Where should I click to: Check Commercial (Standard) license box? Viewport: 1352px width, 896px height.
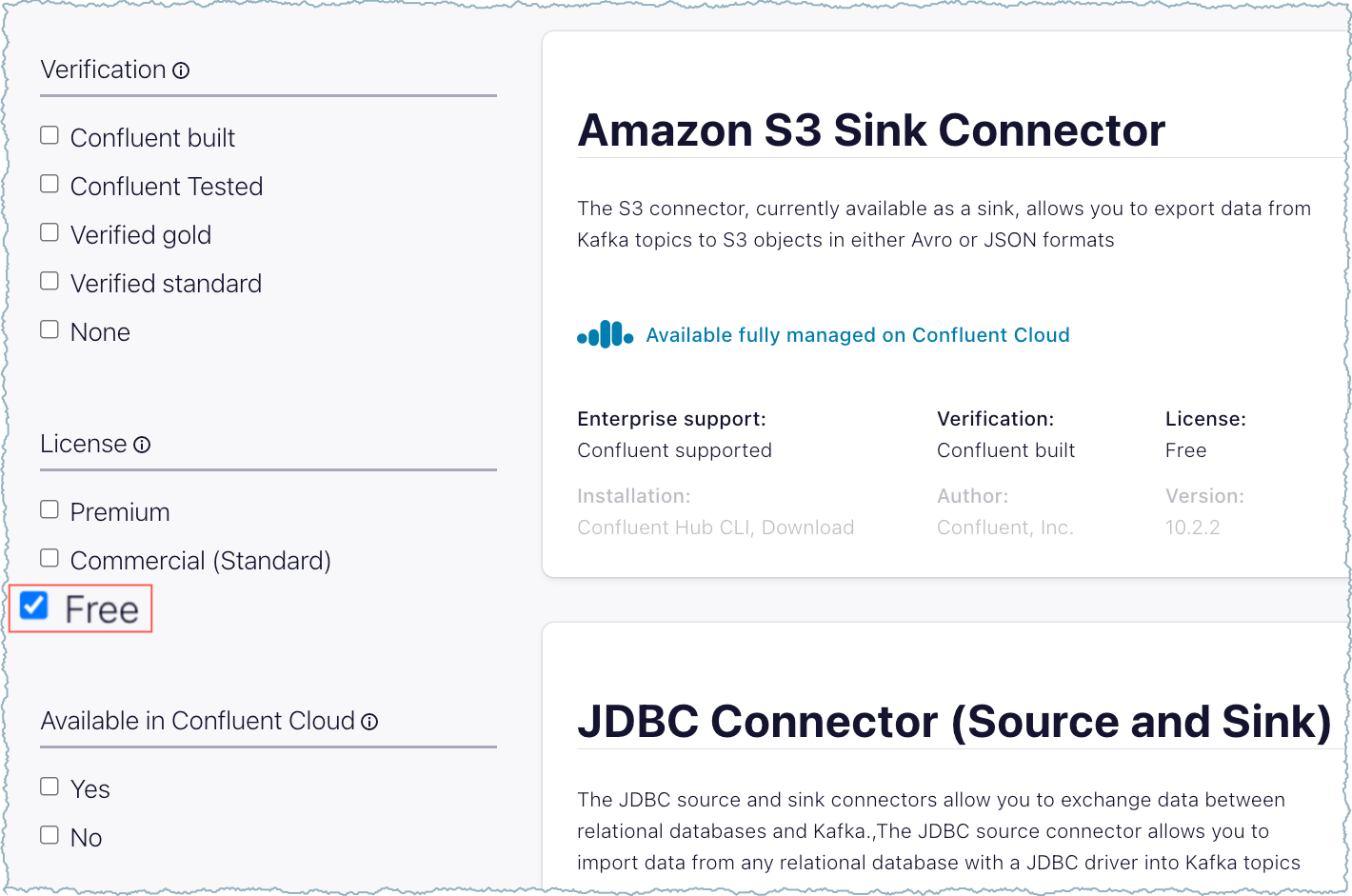(50, 559)
